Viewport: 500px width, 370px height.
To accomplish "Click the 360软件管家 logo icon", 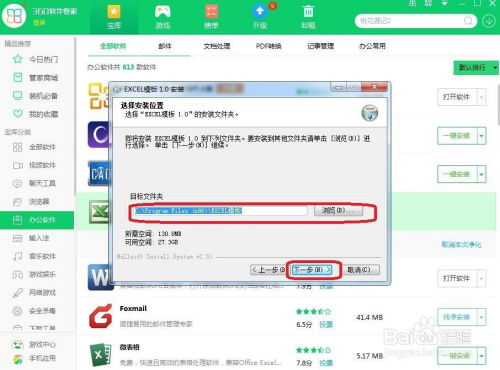I will tap(14, 16).
